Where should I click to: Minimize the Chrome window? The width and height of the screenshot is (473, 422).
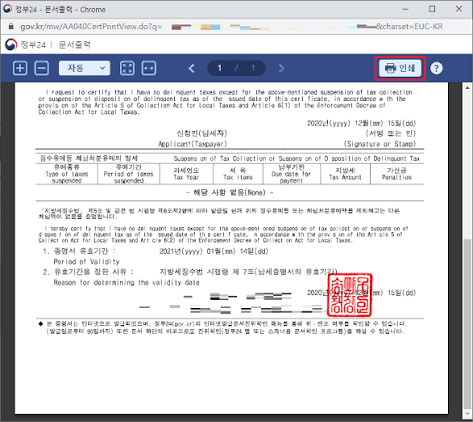coord(405,9)
